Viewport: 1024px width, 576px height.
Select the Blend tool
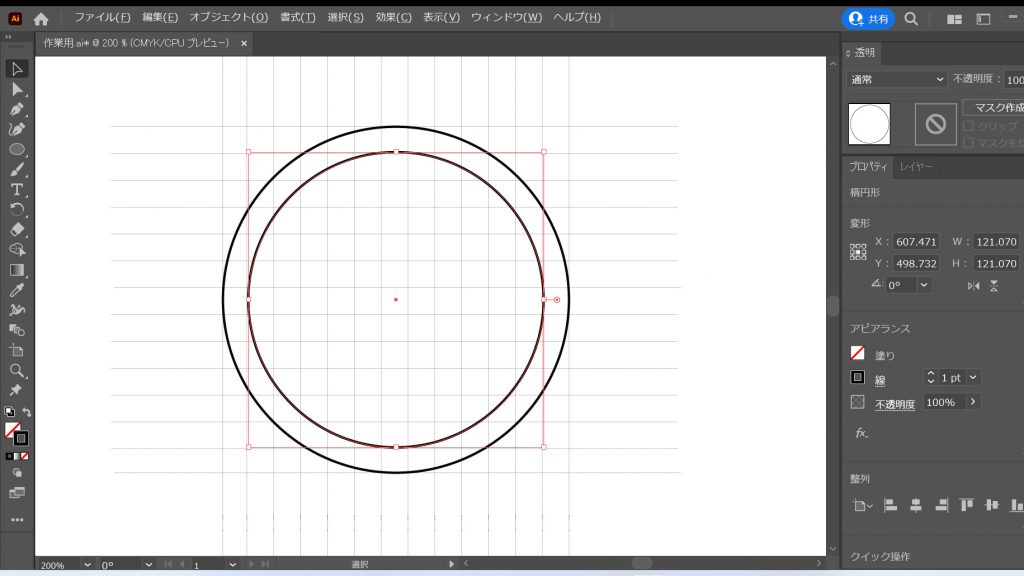coord(17,330)
